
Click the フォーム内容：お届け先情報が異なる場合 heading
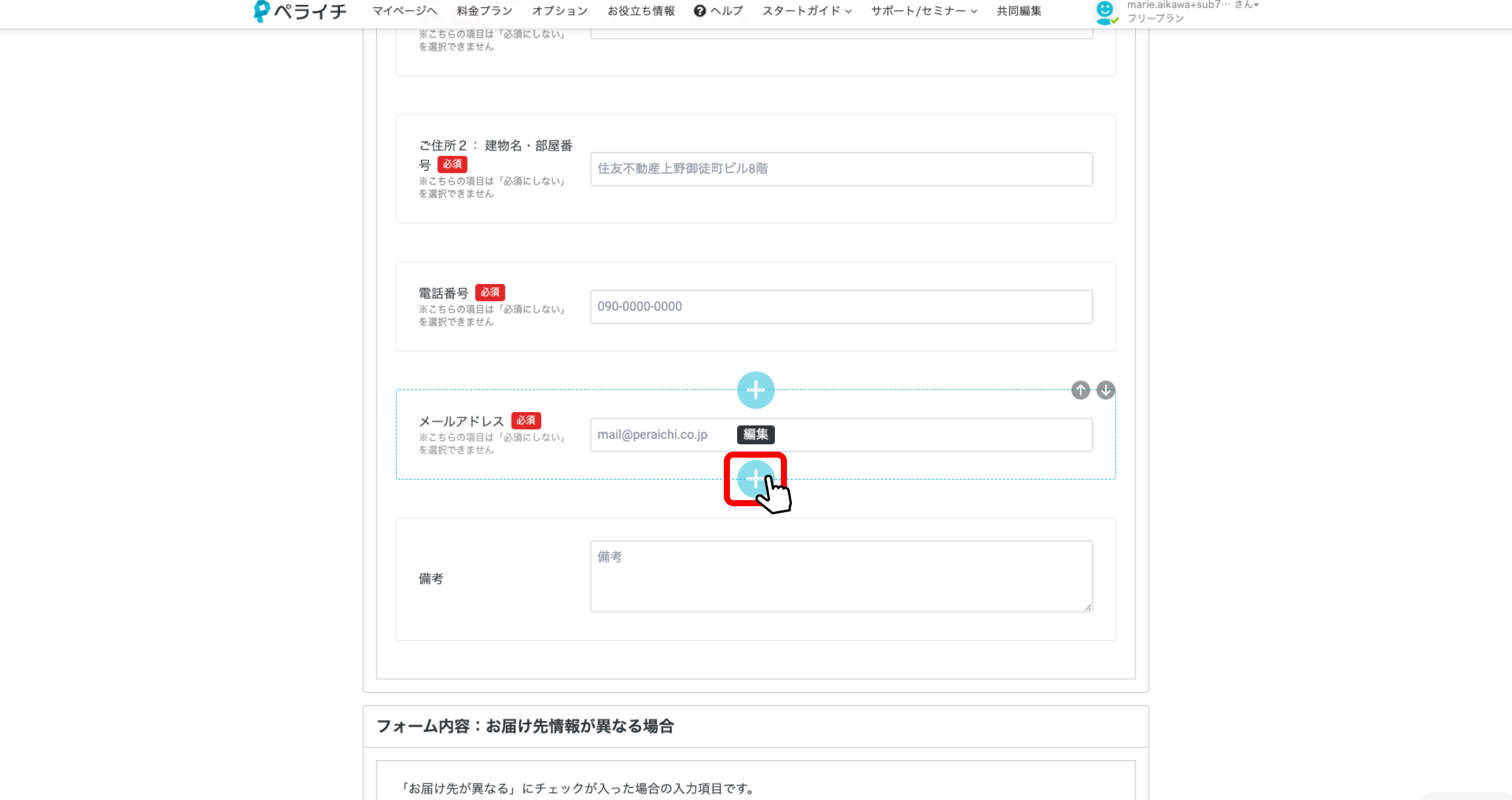click(x=525, y=726)
